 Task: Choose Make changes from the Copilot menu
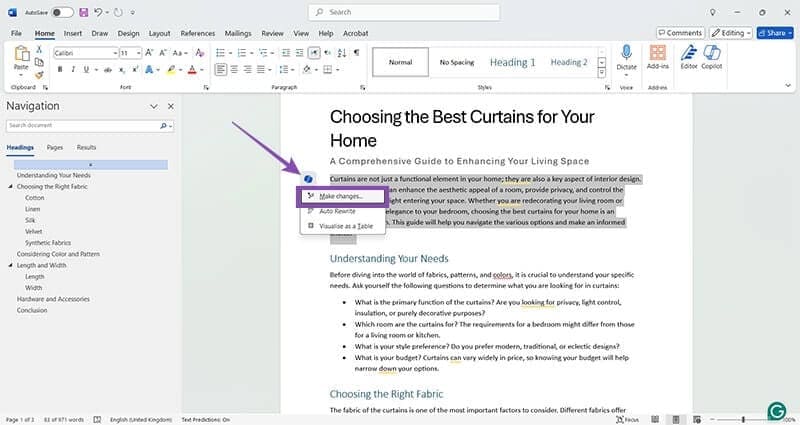(341, 197)
